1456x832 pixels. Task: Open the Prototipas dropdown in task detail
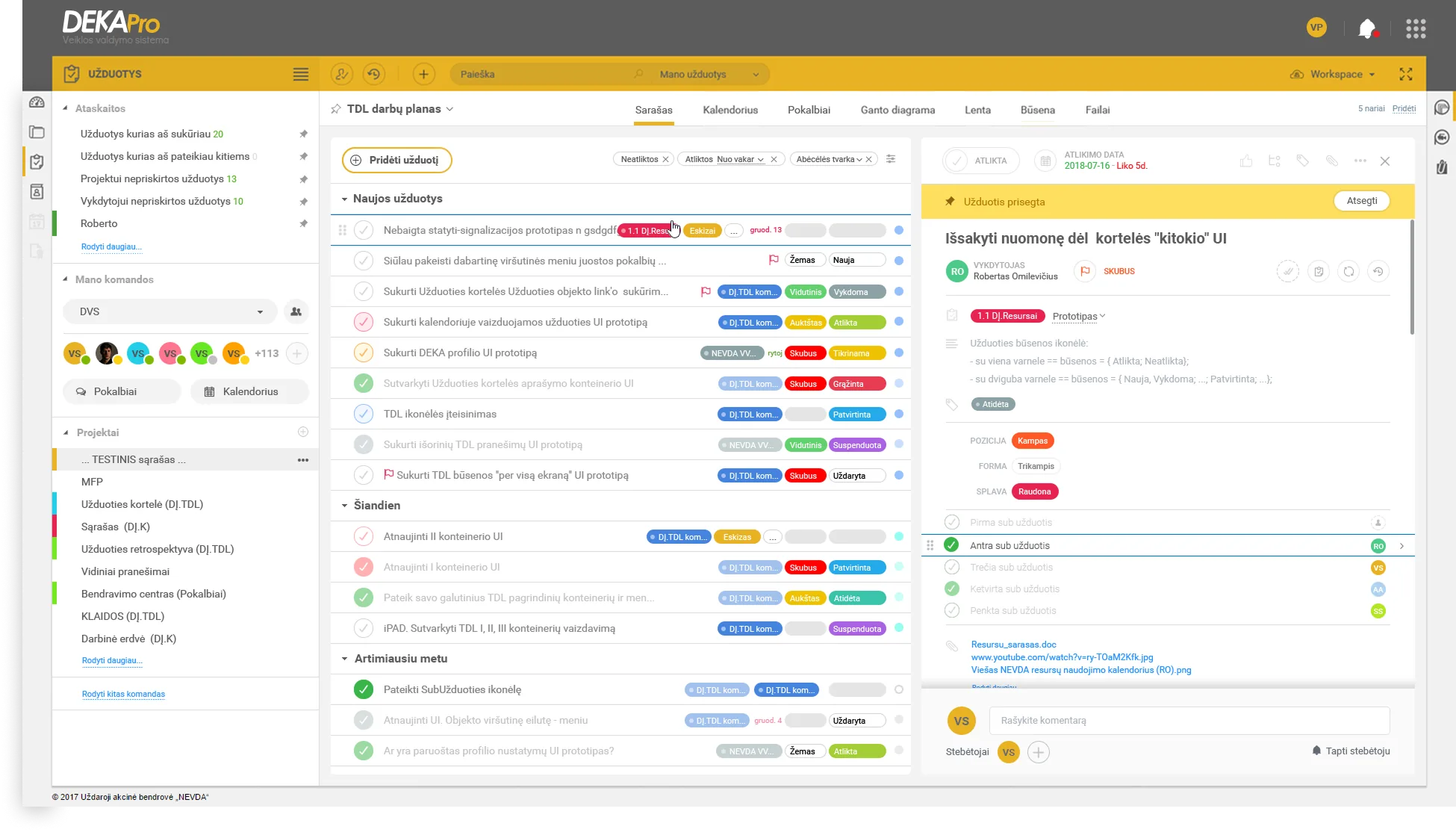[x=1079, y=316]
